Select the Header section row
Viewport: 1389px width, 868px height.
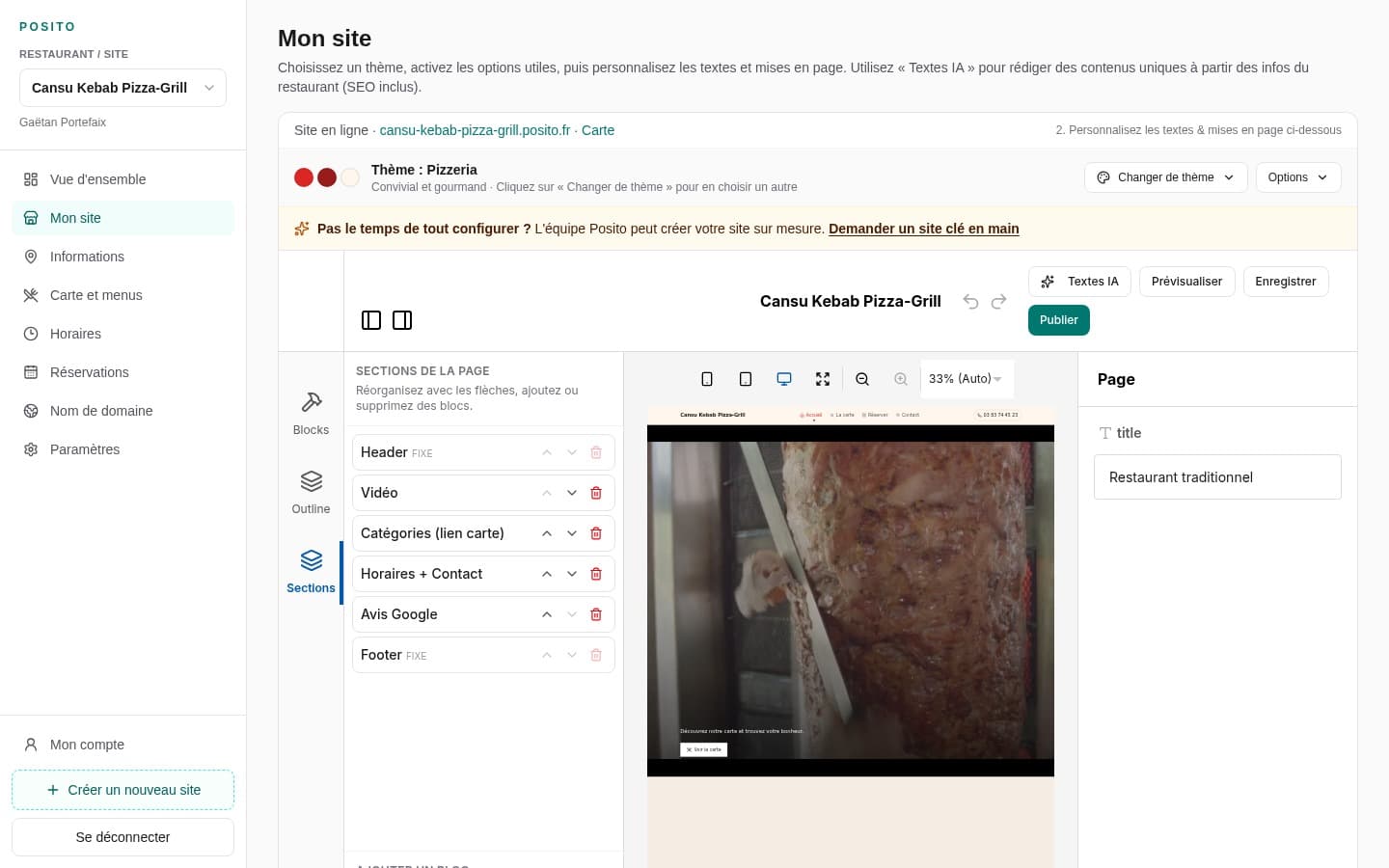click(483, 452)
